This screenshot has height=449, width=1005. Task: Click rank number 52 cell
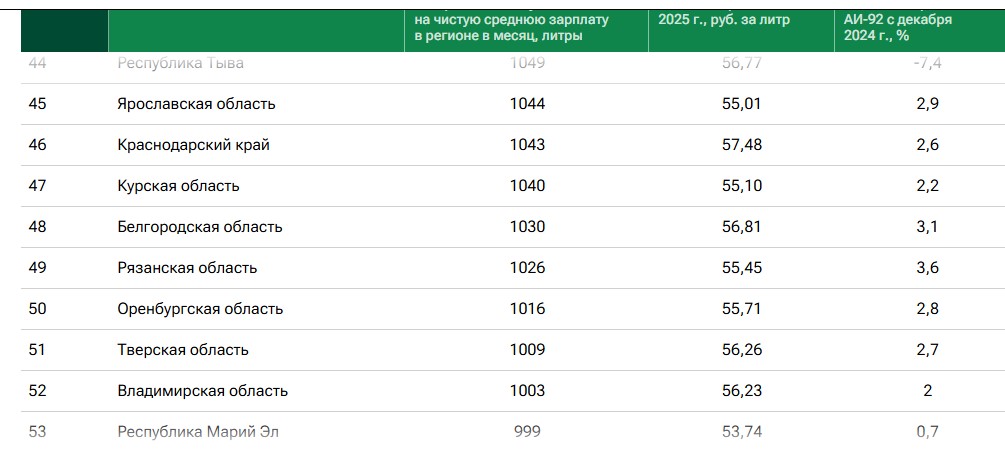click(38, 391)
